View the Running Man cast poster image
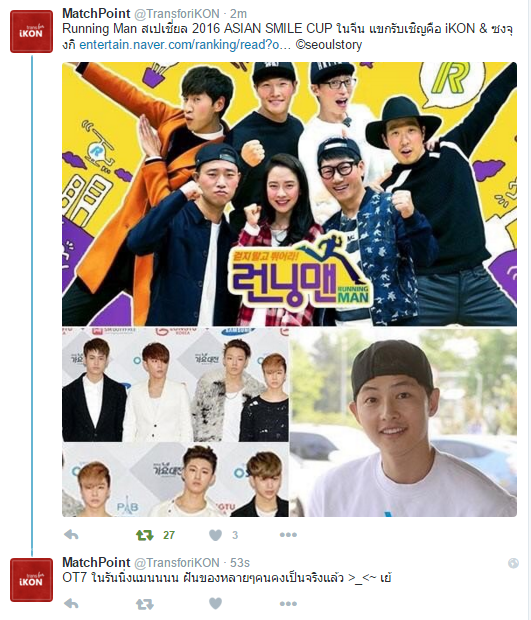 289,194
